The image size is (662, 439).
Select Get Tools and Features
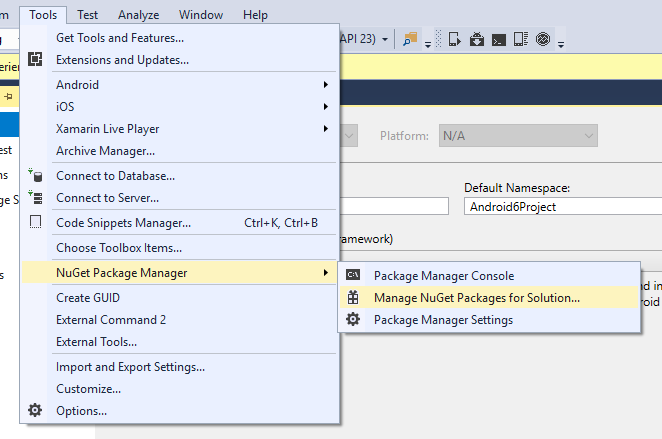click(x=179, y=38)
